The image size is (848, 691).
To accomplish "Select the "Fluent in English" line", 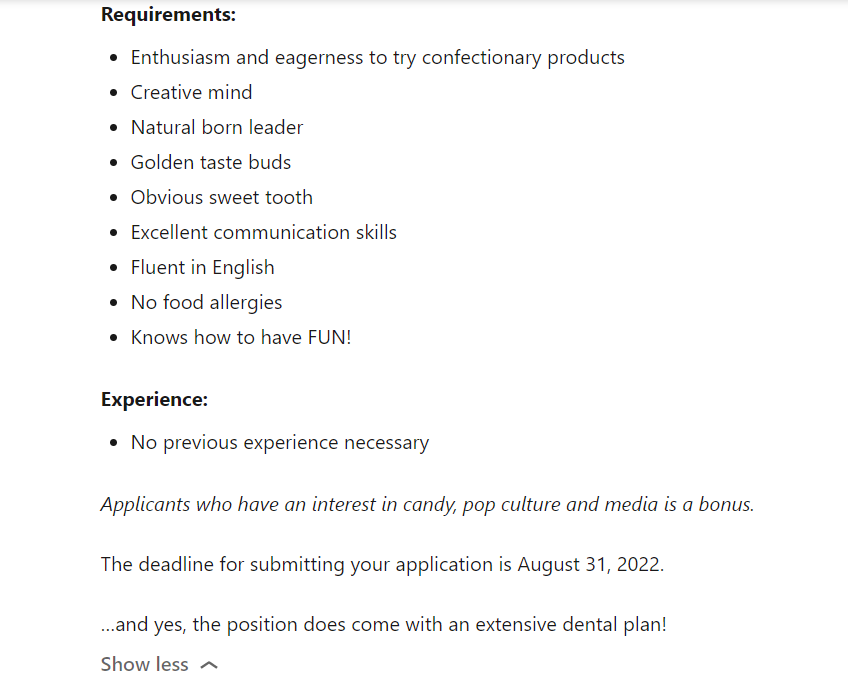I will point(202,268).
